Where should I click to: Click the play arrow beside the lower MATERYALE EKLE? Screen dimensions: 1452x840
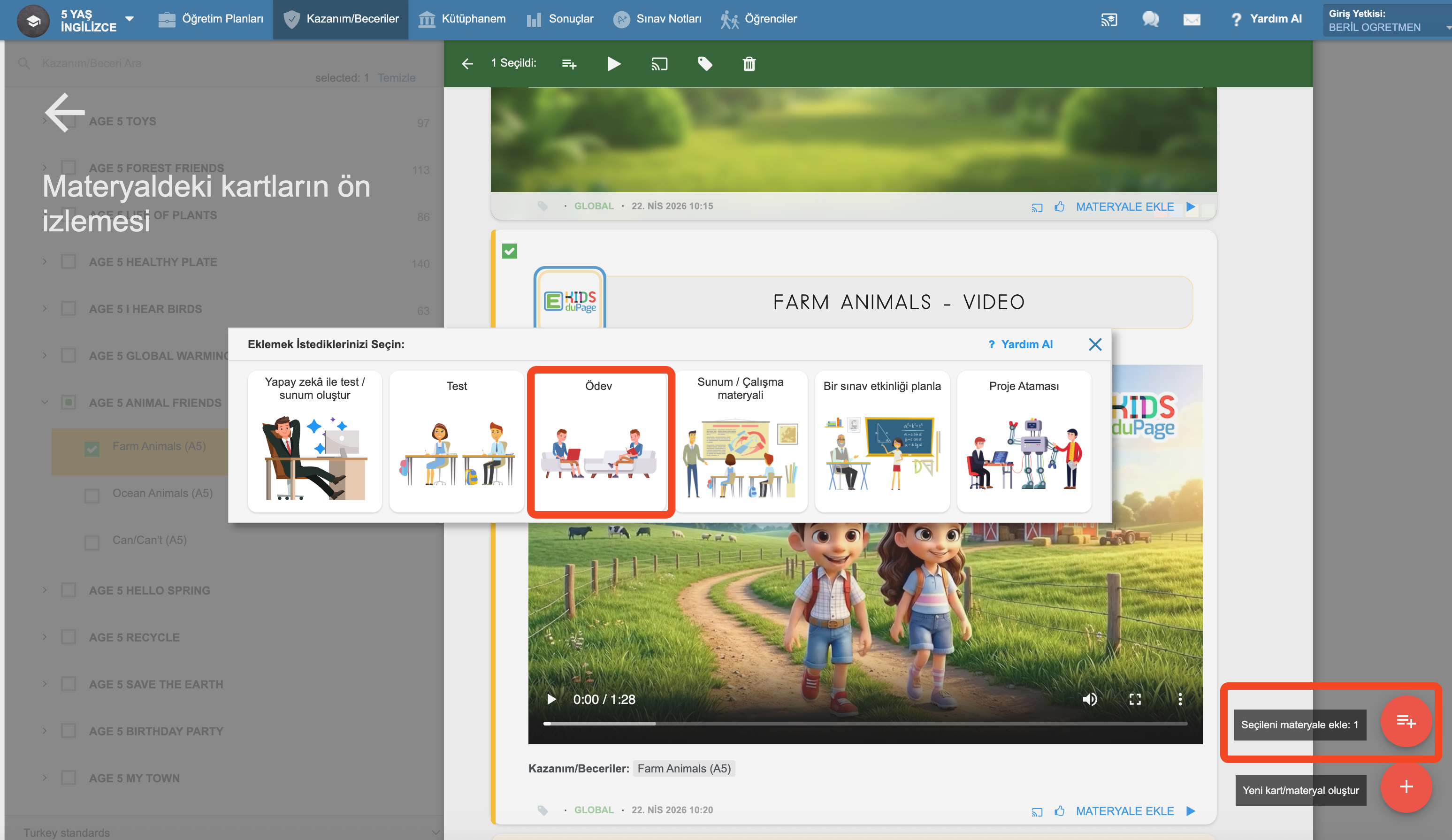coord(1191,810)
